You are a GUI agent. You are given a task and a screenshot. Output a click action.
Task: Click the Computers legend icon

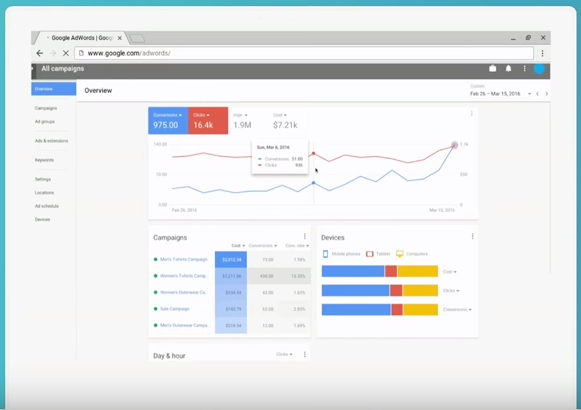(399, 254)
